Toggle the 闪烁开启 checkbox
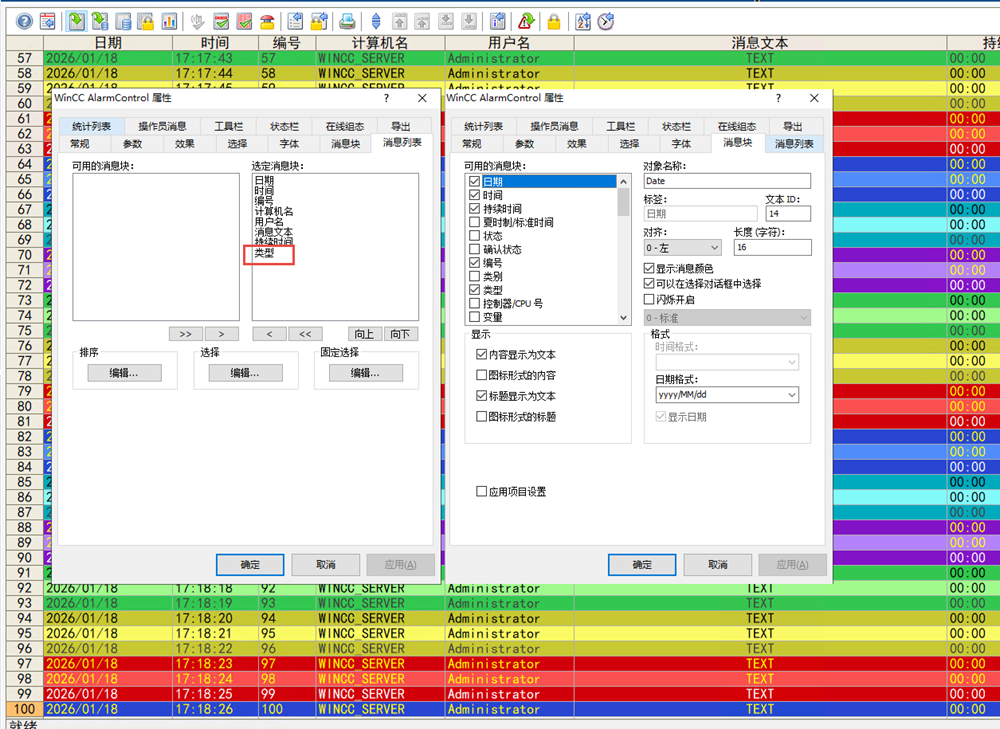Screen dimensions: 1000x729 click(x=650, y=299)
